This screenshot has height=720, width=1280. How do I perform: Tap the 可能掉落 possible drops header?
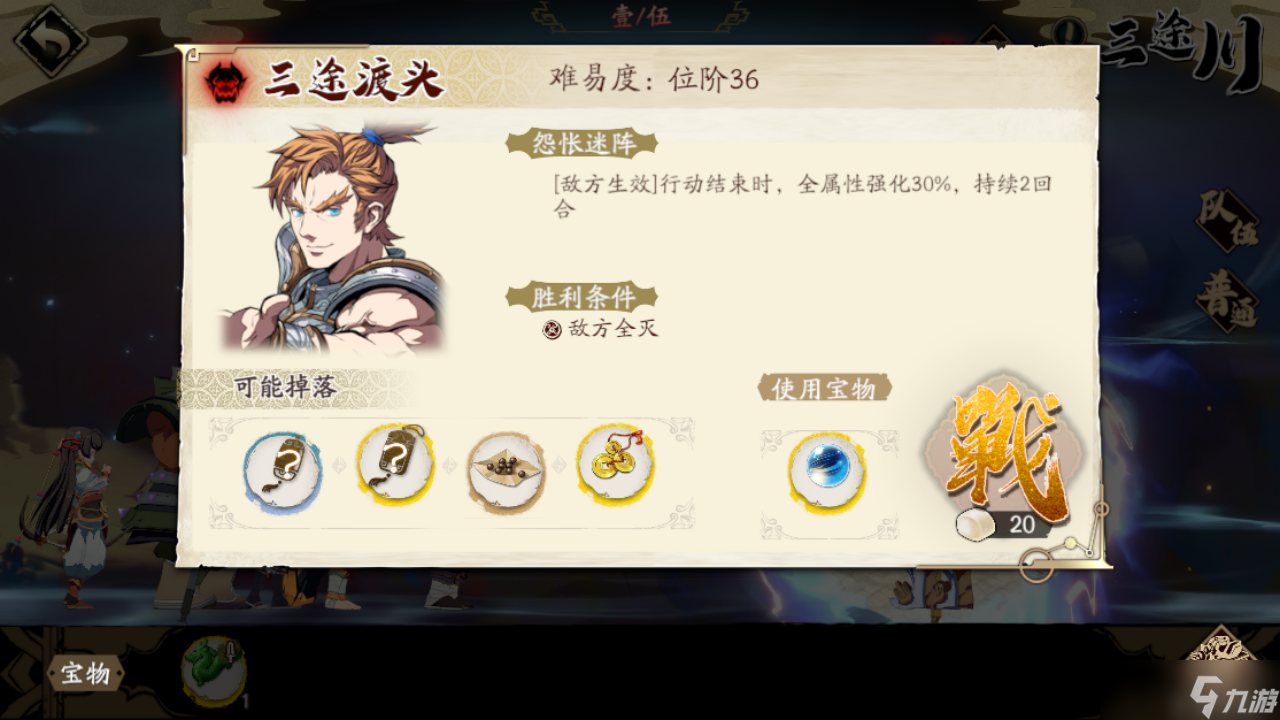pyautogui.click(x=286, y=388)
